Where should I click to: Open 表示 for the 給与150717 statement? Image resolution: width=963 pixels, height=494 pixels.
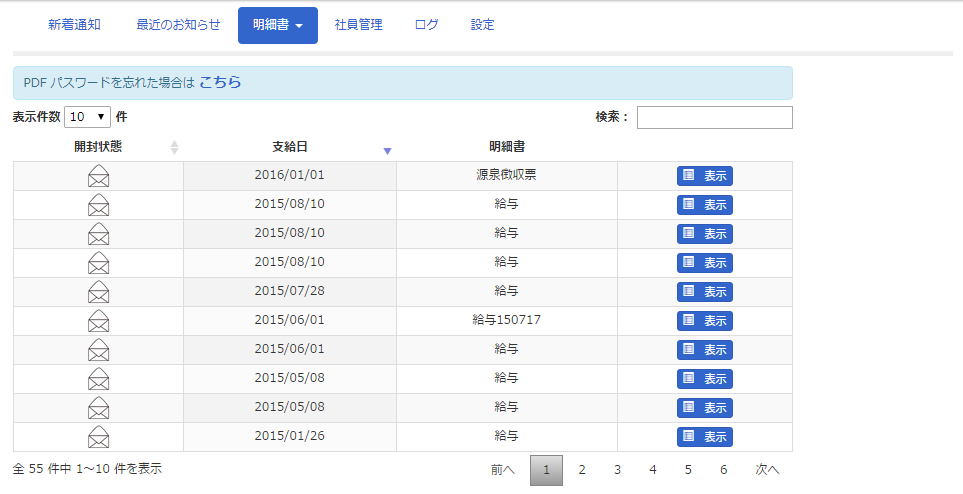click(704, 321)
